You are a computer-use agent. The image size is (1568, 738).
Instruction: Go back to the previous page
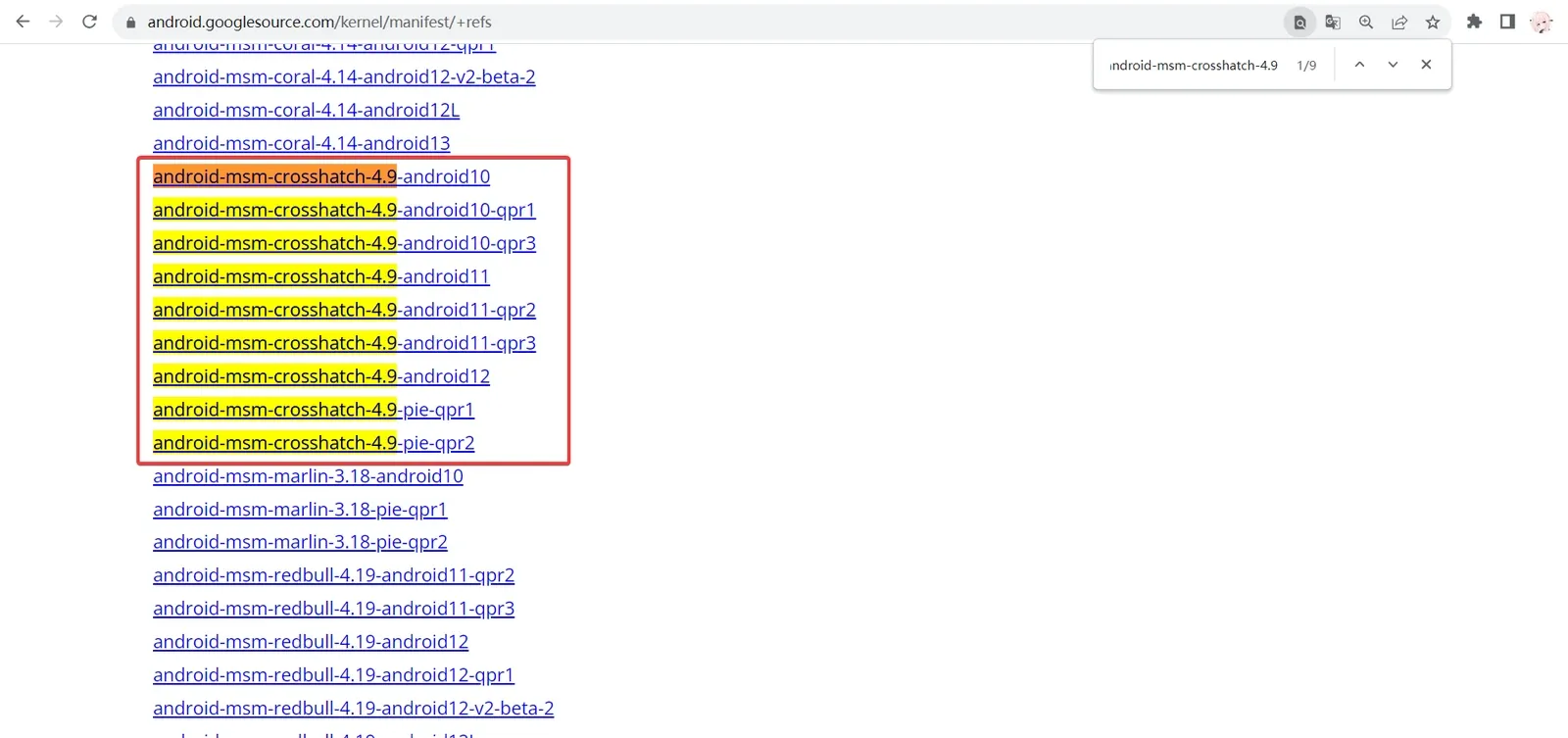[23, 22]
